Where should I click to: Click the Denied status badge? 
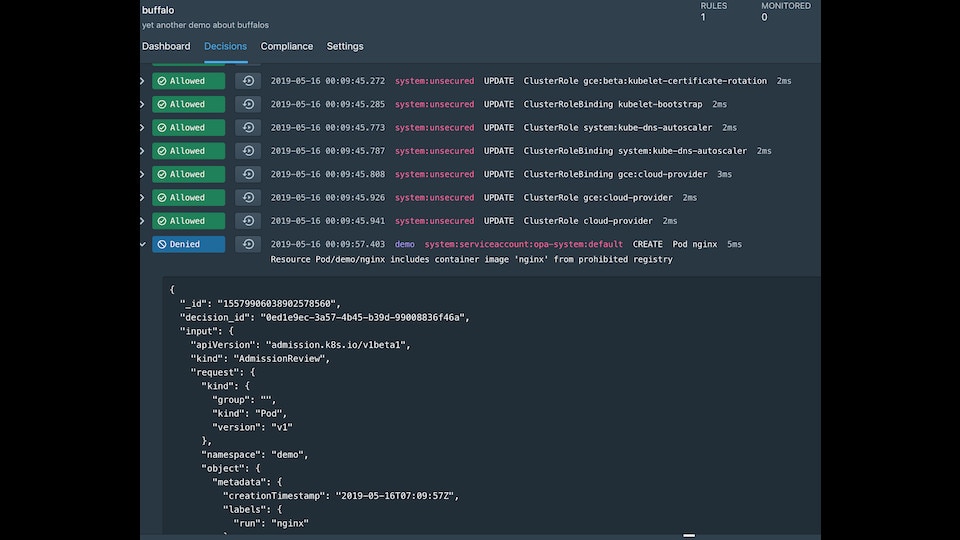click(x=189, y=244)
